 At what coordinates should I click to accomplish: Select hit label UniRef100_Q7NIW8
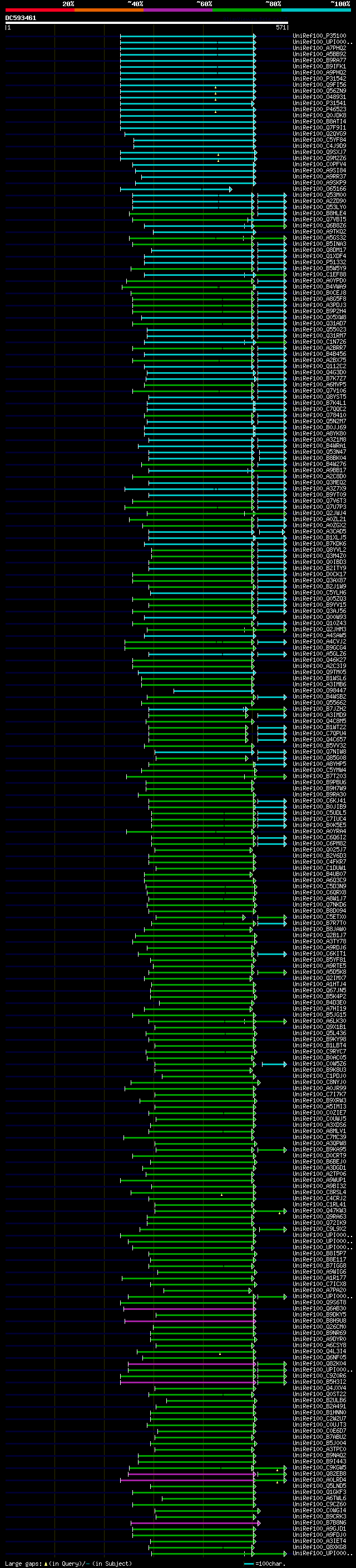(319, 752)
